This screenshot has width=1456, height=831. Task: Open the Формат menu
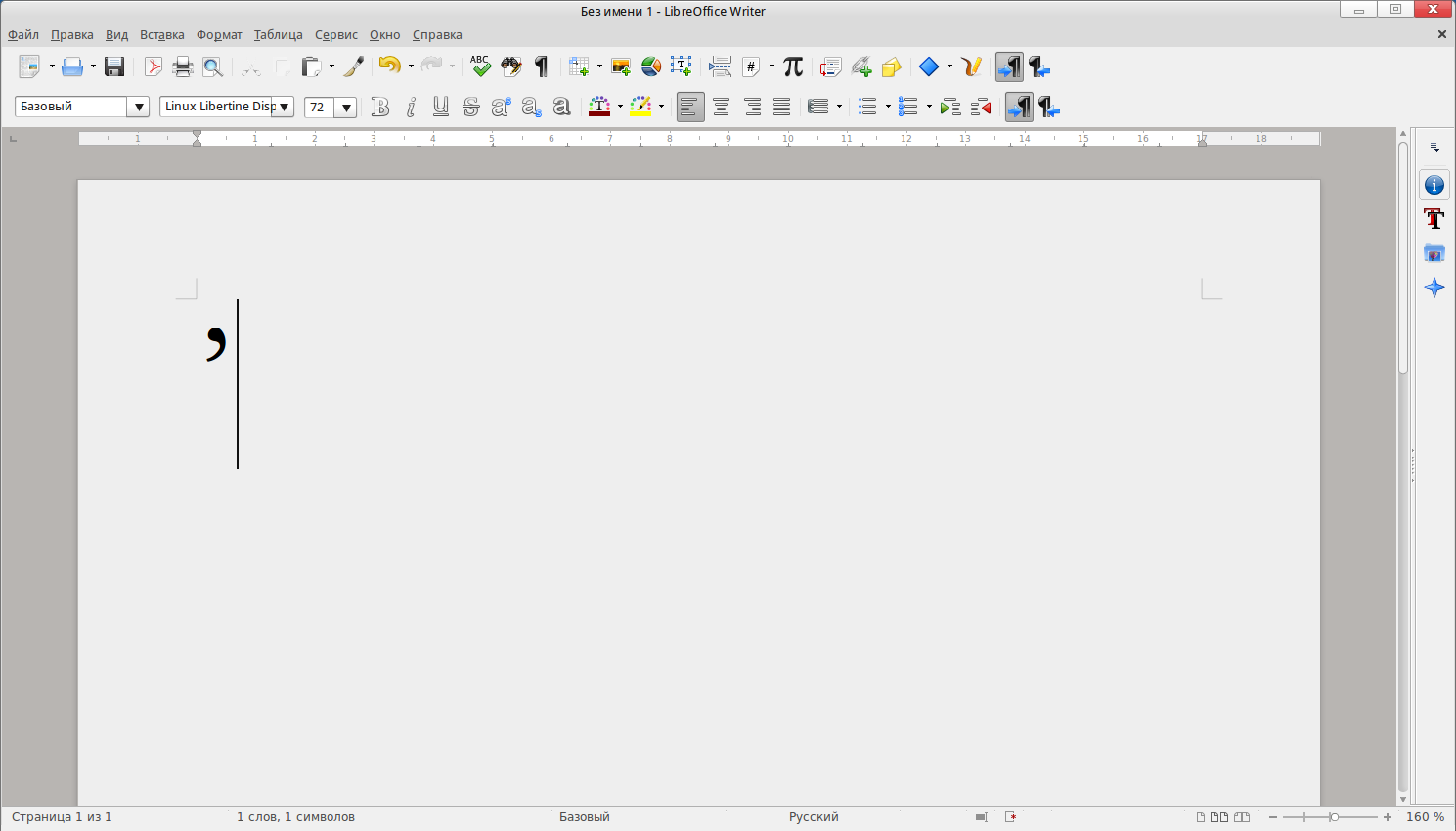tap(219, 35)
